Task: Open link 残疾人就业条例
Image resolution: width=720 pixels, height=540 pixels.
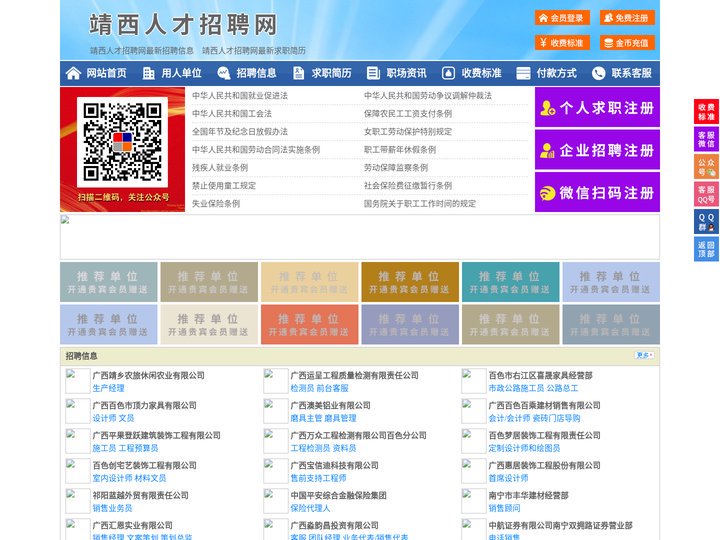Action: 220,168
